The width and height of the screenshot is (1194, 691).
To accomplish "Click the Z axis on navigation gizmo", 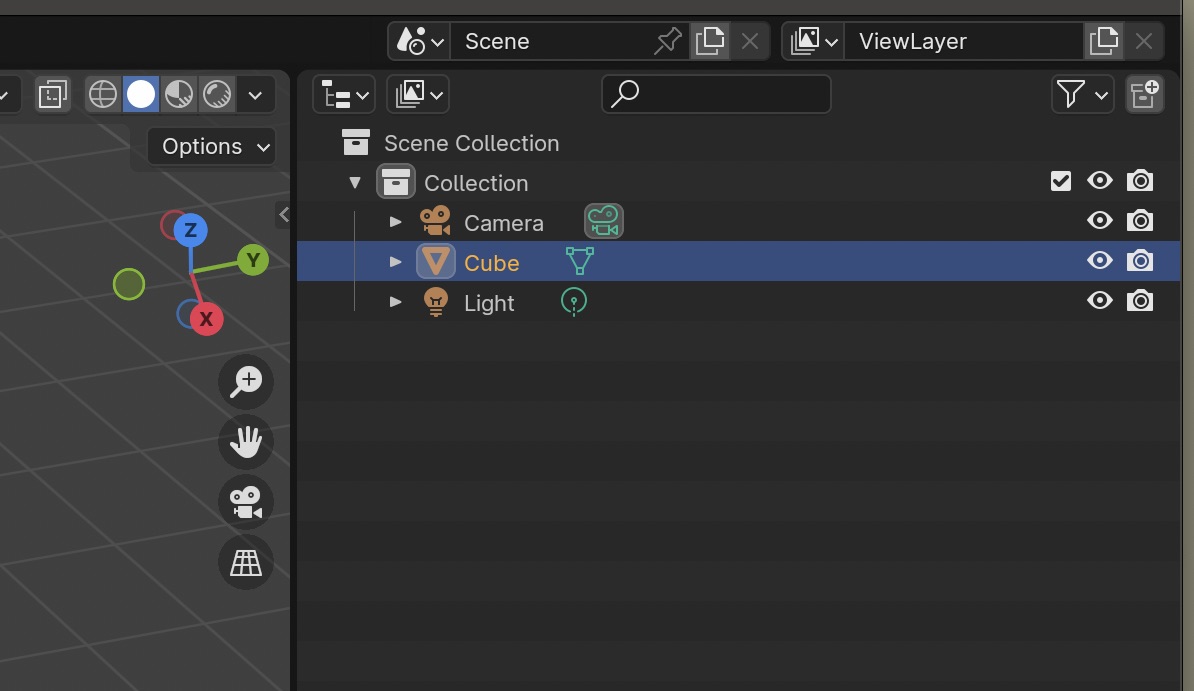I will [190, 230].
